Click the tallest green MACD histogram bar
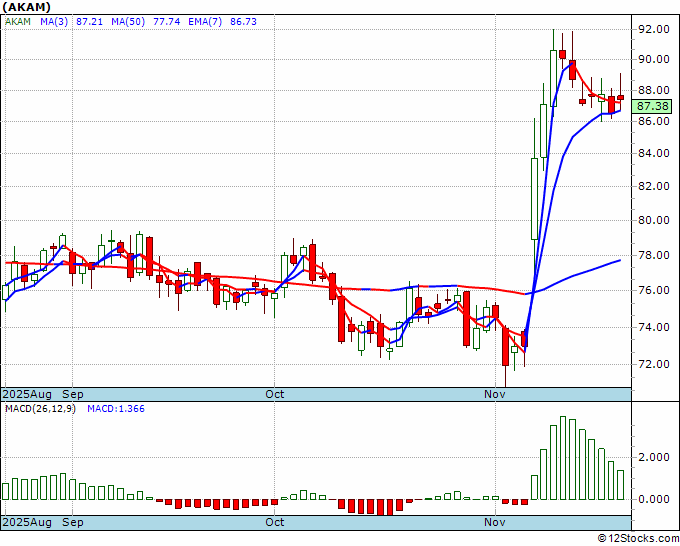 tap(563, 458)
